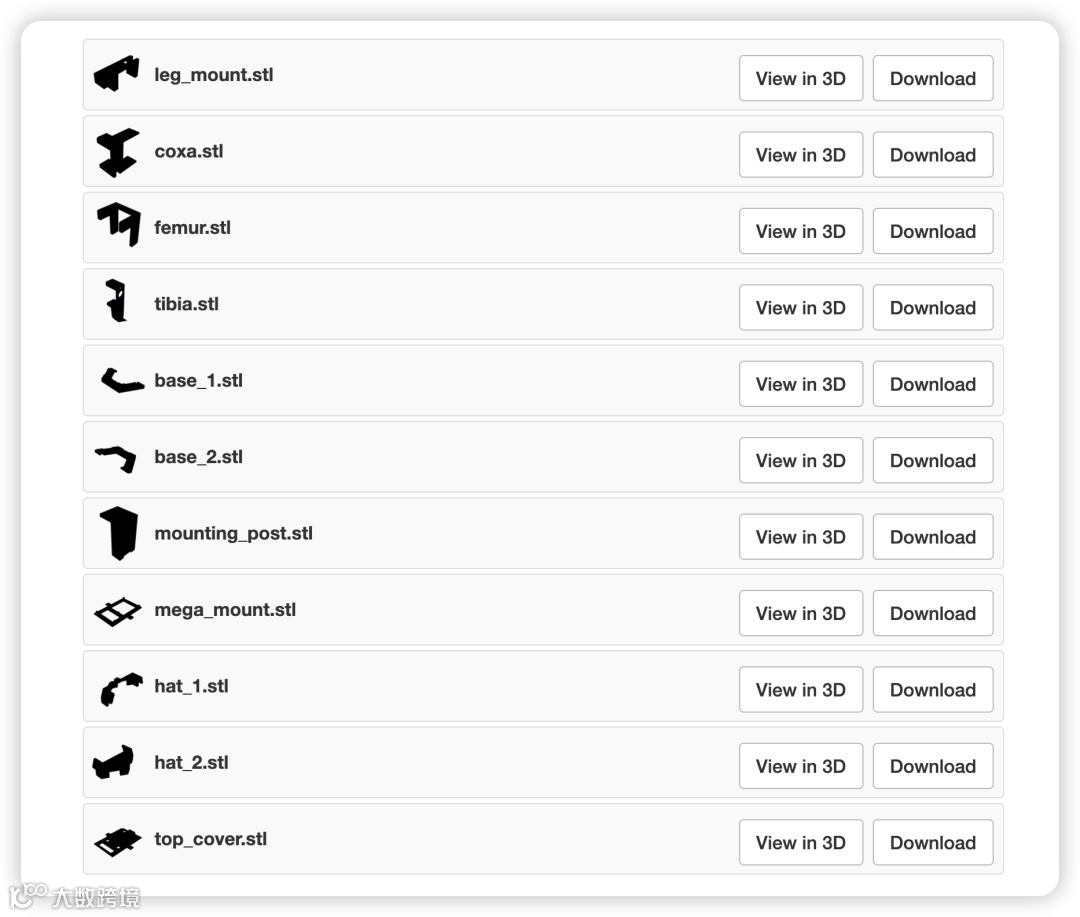Click the mounting_post.stl thumbnail icon
1080x917 pixels.
tap(118, 533)
